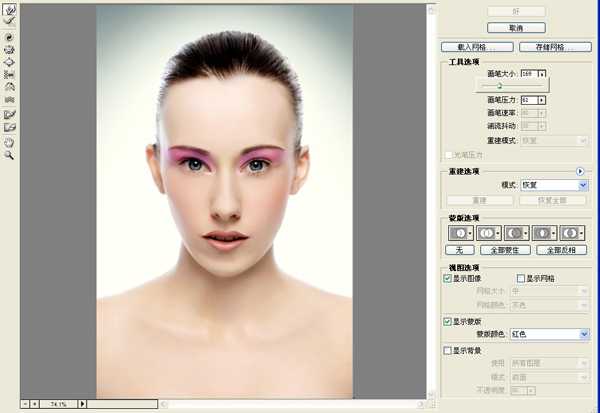Click the 无 (None) mask button
The height and width of the screenshot is (413, 600).
[x=460, y=250]
